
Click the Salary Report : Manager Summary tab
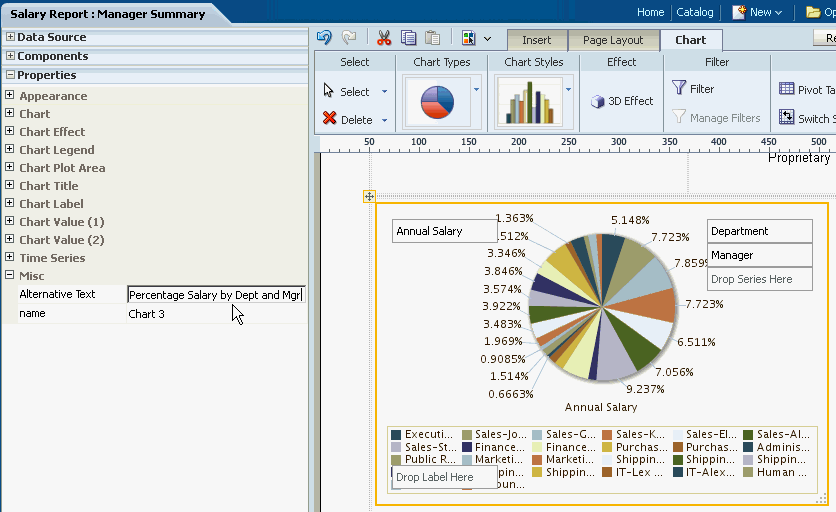point(108,14)
